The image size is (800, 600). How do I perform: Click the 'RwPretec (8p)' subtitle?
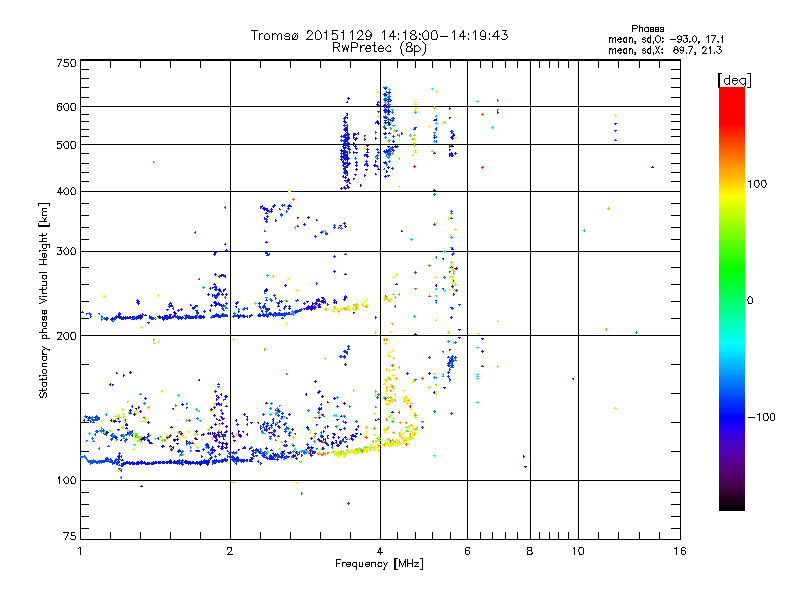coord(379,48)
